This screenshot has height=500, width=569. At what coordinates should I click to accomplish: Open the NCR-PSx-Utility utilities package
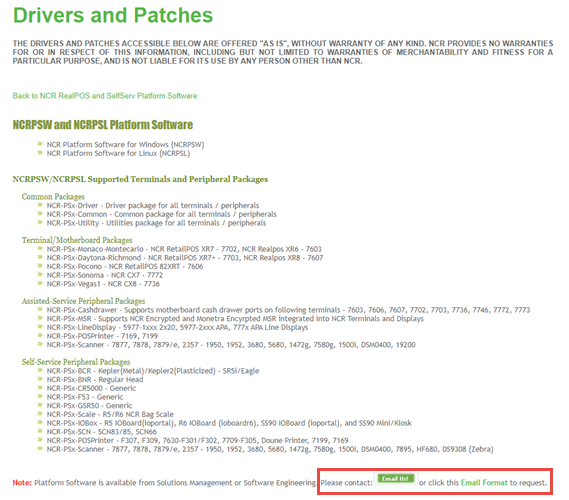[x=156, y=223]
